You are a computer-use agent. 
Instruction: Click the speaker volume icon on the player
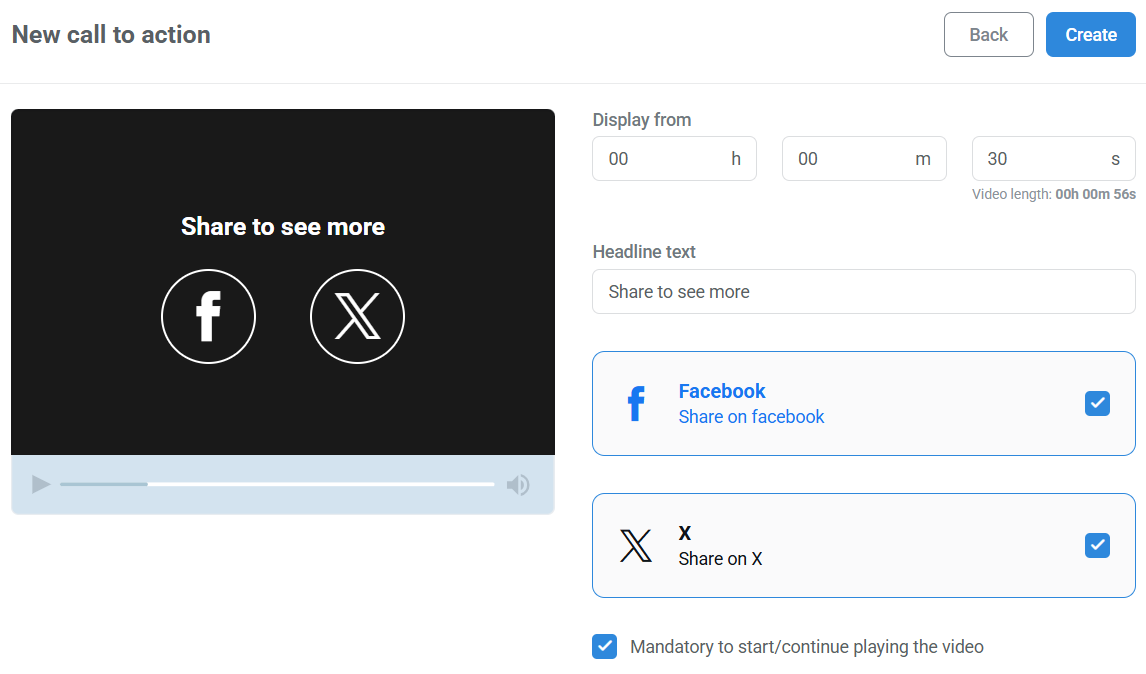(x=518, y=485)
